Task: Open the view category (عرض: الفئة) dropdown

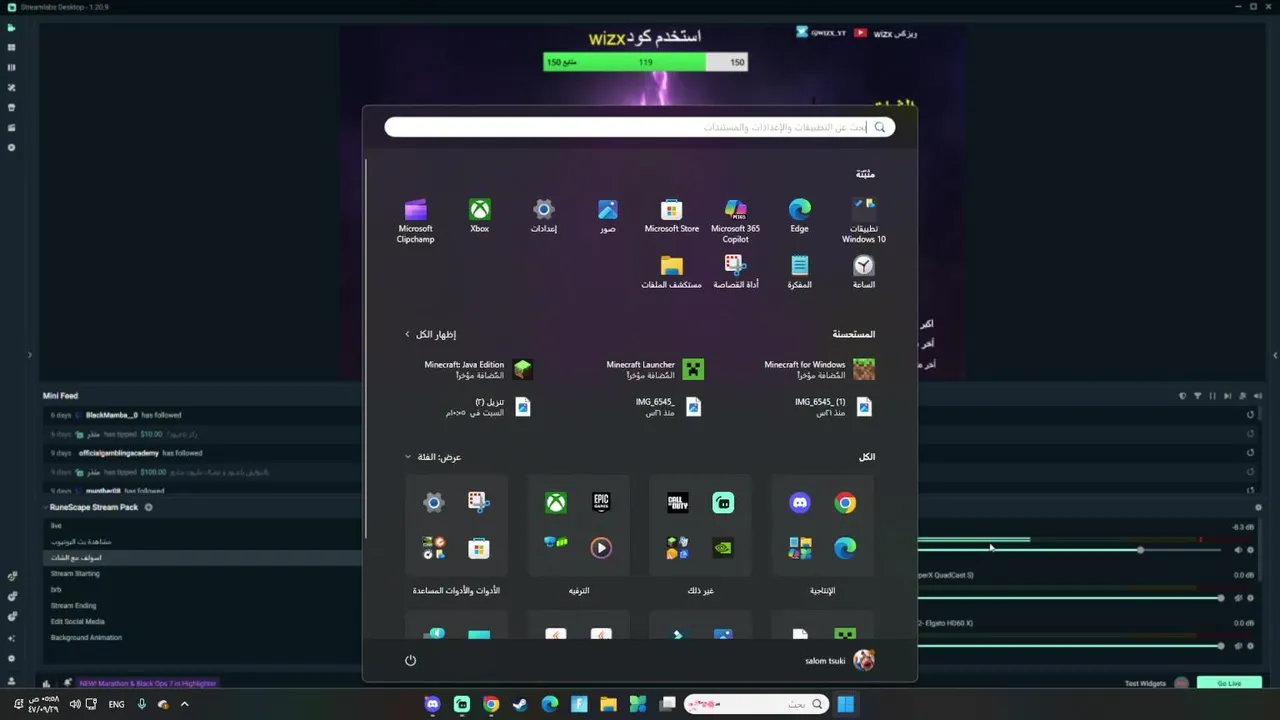Action: click(433, 457)
